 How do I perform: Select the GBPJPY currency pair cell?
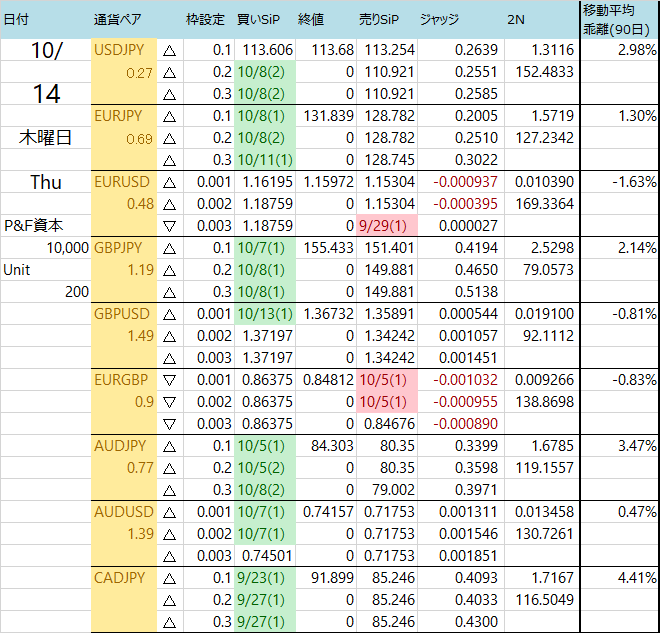[x=124, y=247]
